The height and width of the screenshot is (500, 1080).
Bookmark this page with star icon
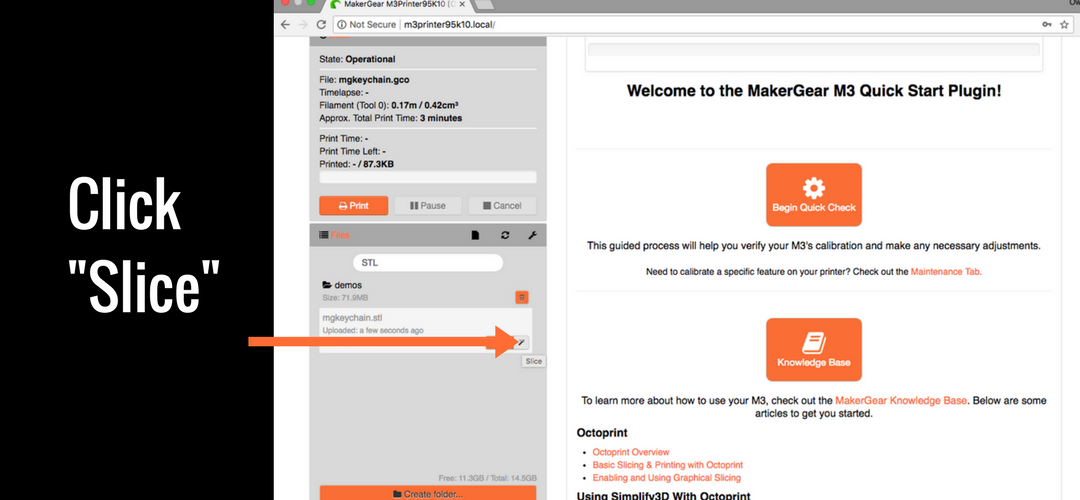[1066, 24]
